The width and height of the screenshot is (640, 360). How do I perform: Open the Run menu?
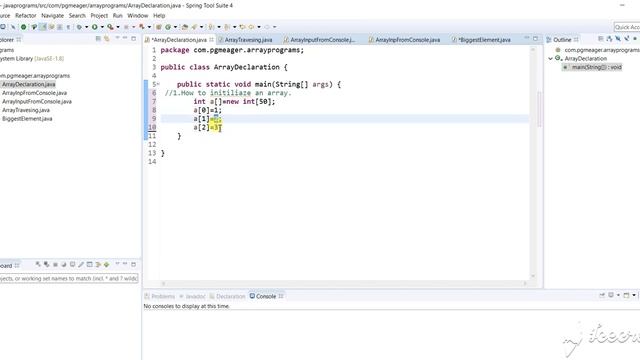tap(118, 16)
